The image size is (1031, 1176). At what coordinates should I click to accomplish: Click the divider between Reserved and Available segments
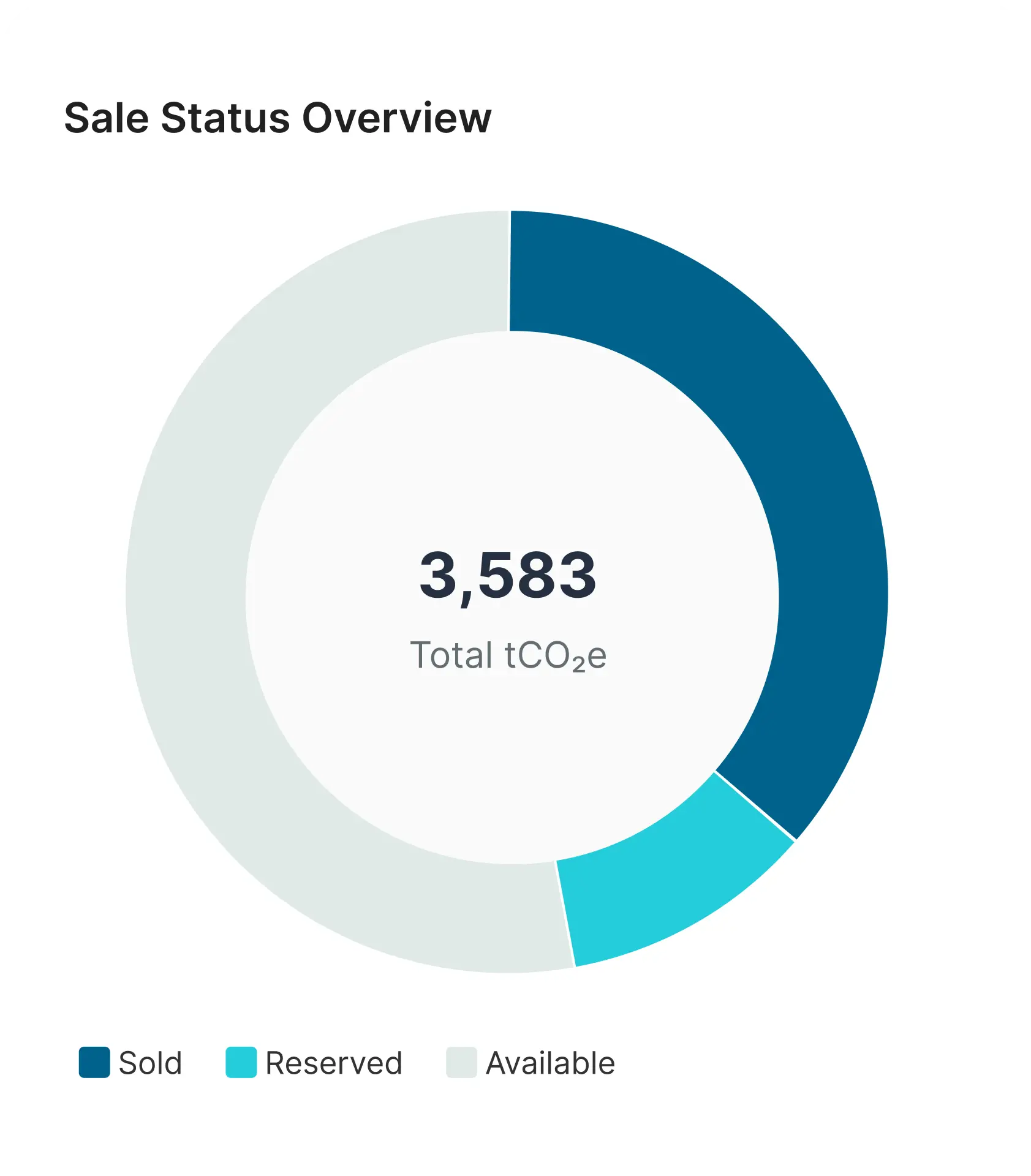click(565, 914)
